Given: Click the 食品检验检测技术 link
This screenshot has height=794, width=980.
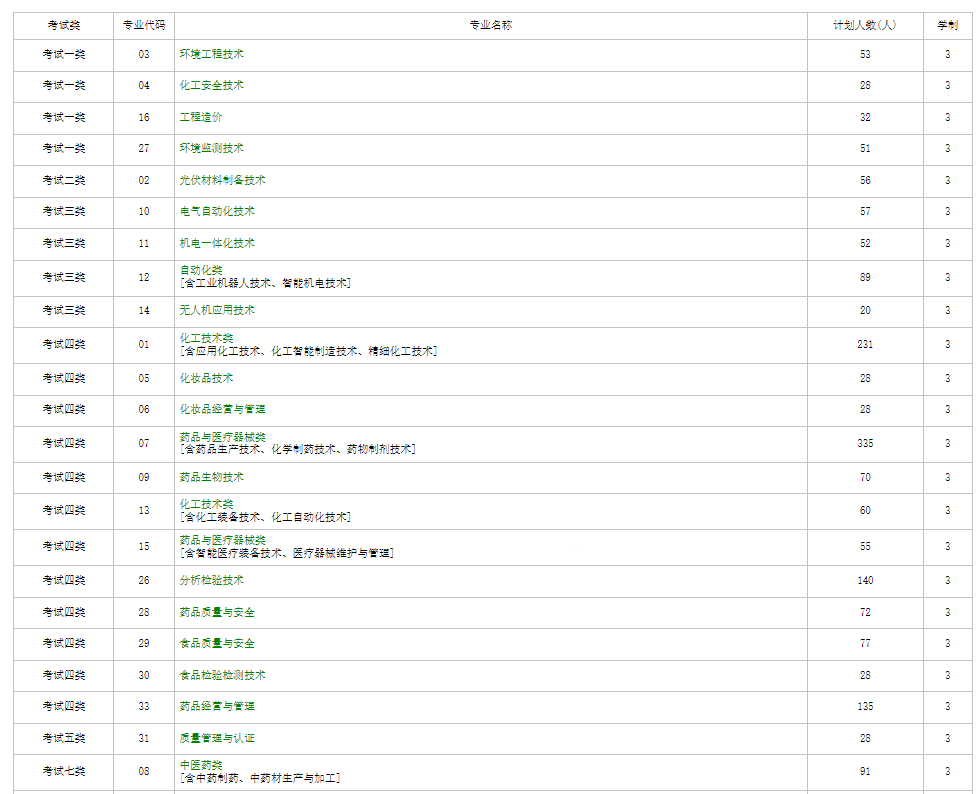Looking at the screenshot, I should (x=222, y=675).
